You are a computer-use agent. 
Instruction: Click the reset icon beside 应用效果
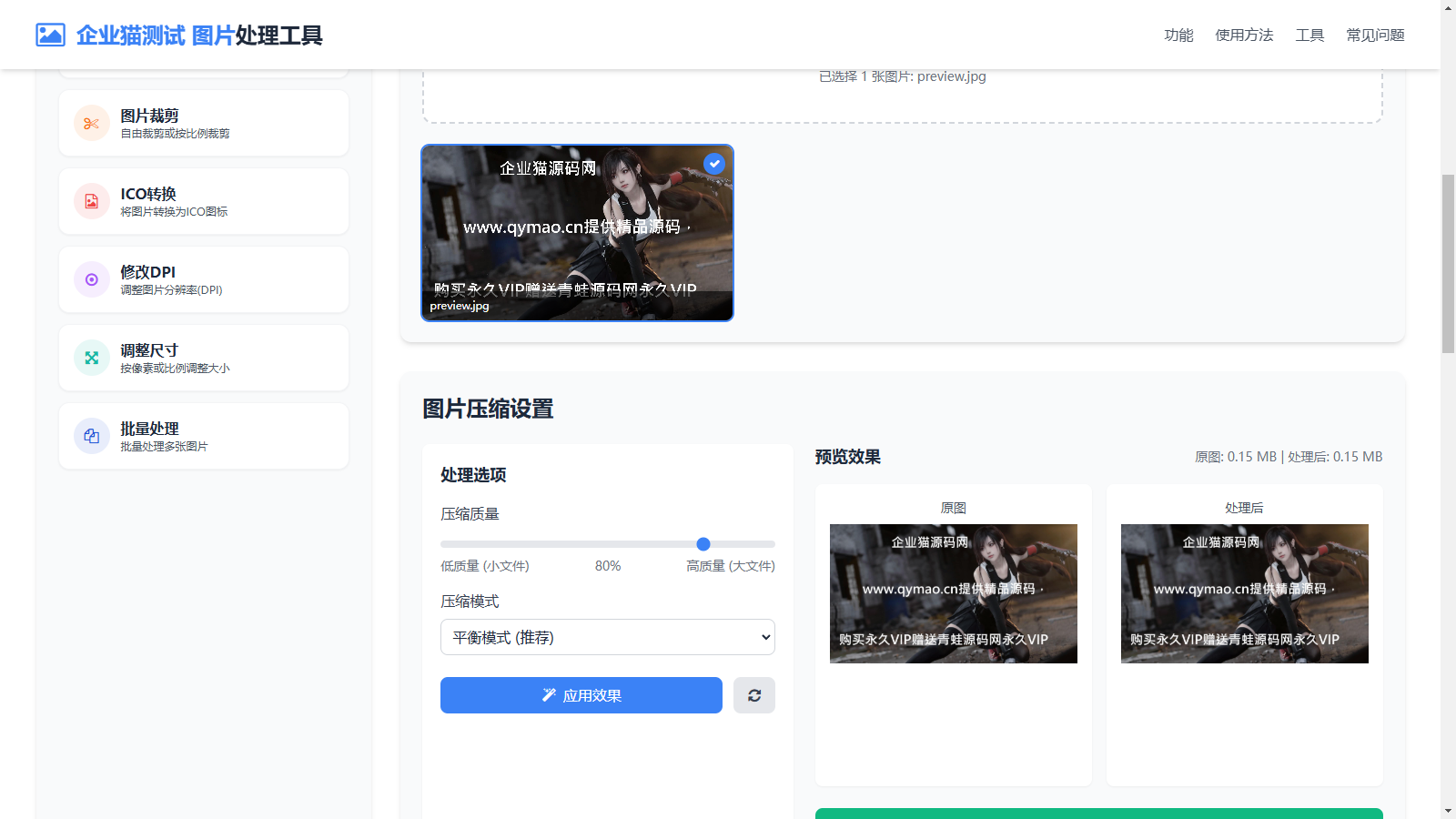pyautogui.click(x=753, y=695)
